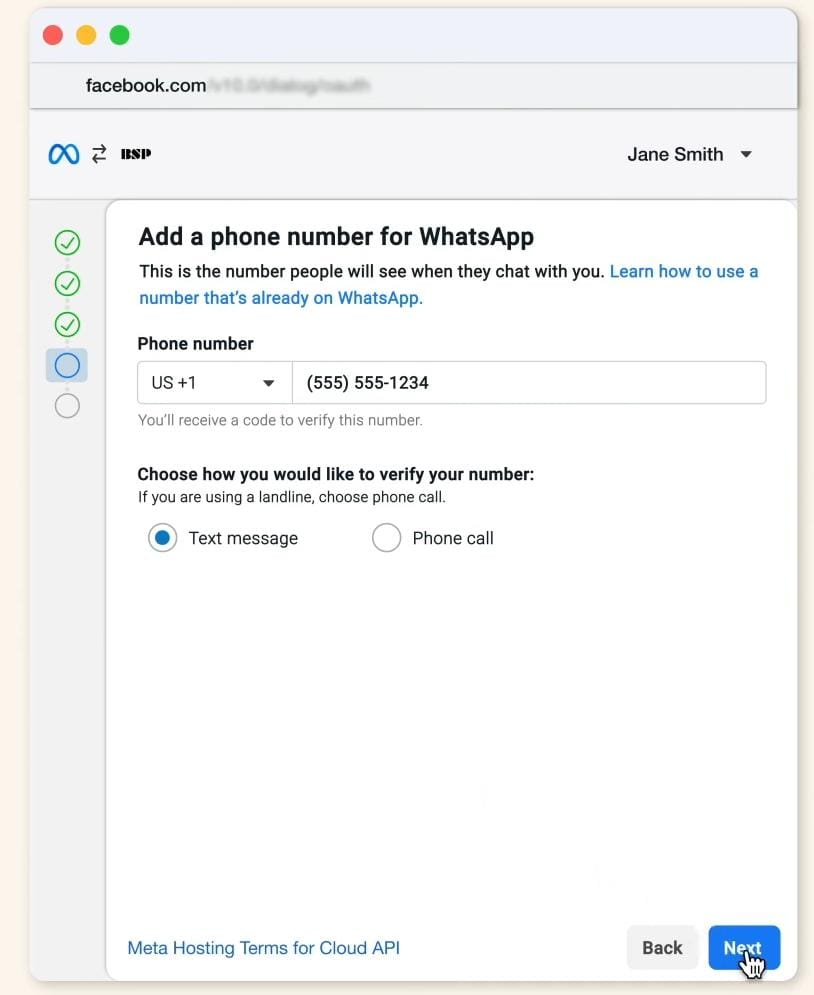Click 'If you are using a landline' note
Viewport: 814px width, 995px height.
click(292, 497)
